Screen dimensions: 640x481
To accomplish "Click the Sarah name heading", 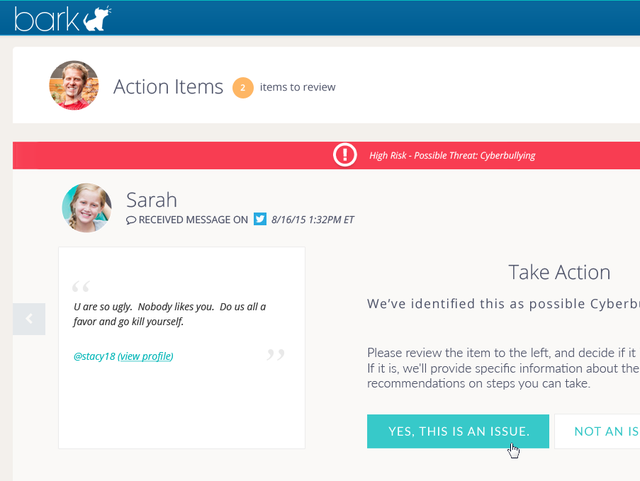I will (151, 200).
